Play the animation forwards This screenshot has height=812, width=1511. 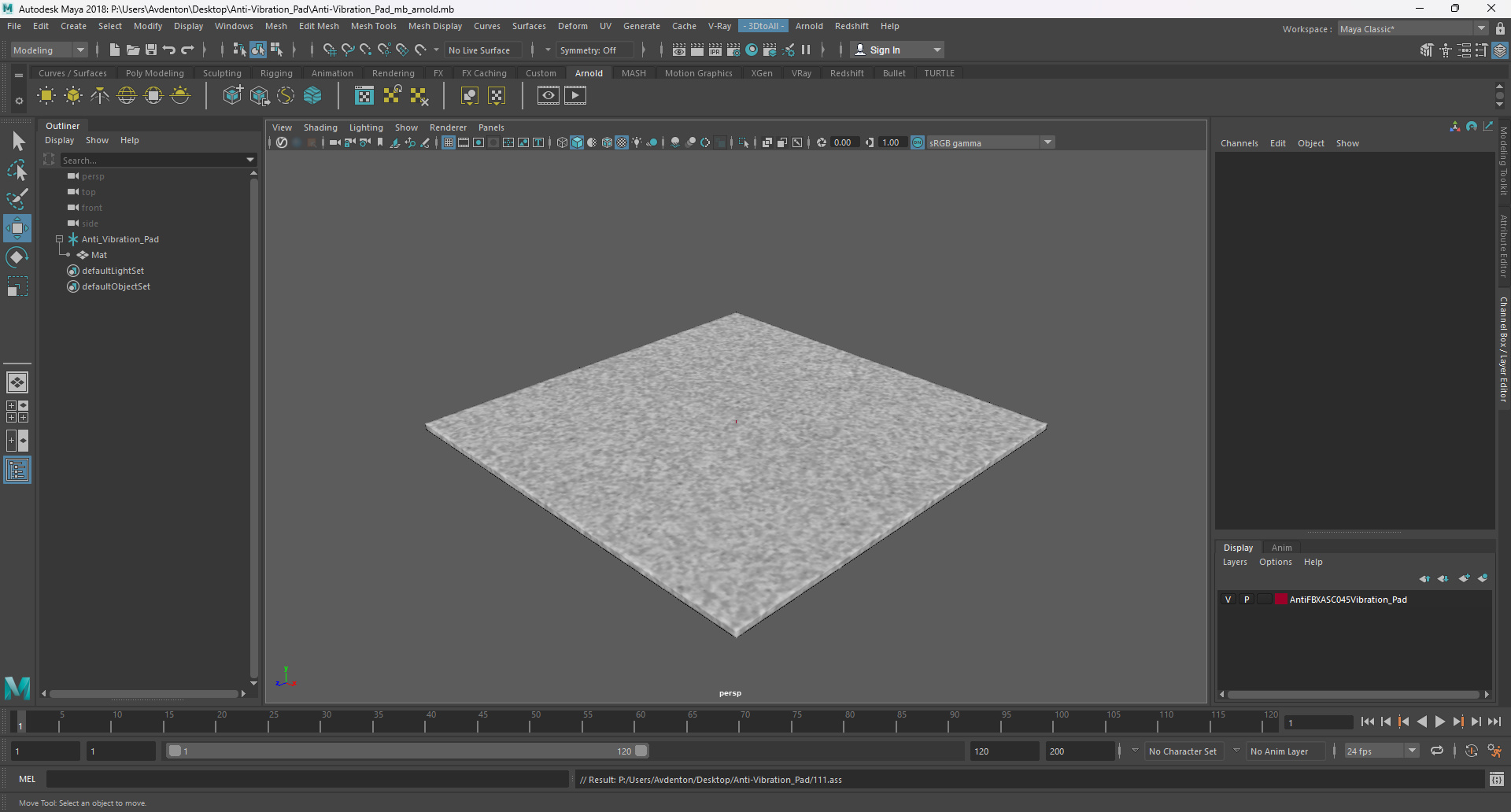point(1439,722)
